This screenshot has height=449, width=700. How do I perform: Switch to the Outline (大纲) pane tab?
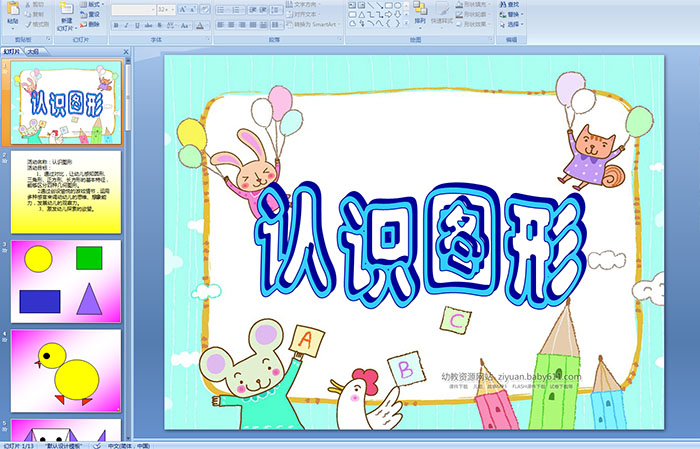coord(33,52)
